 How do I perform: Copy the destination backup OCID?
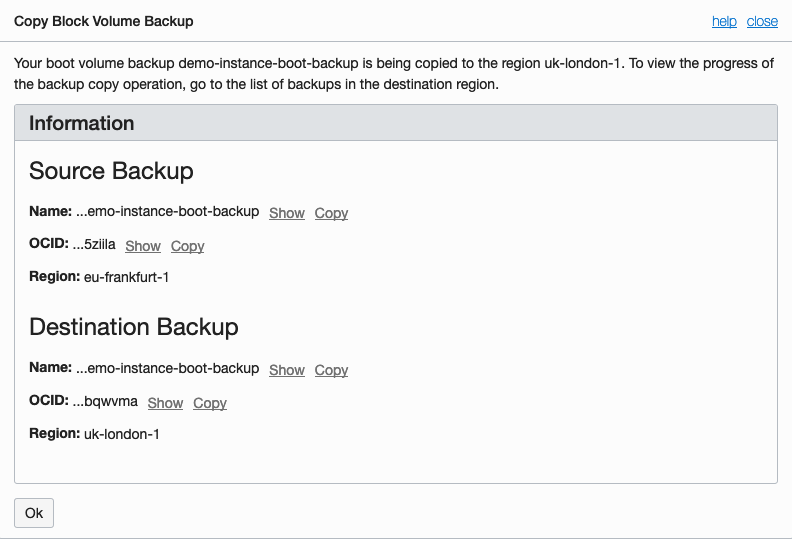(x=209, y=403)
